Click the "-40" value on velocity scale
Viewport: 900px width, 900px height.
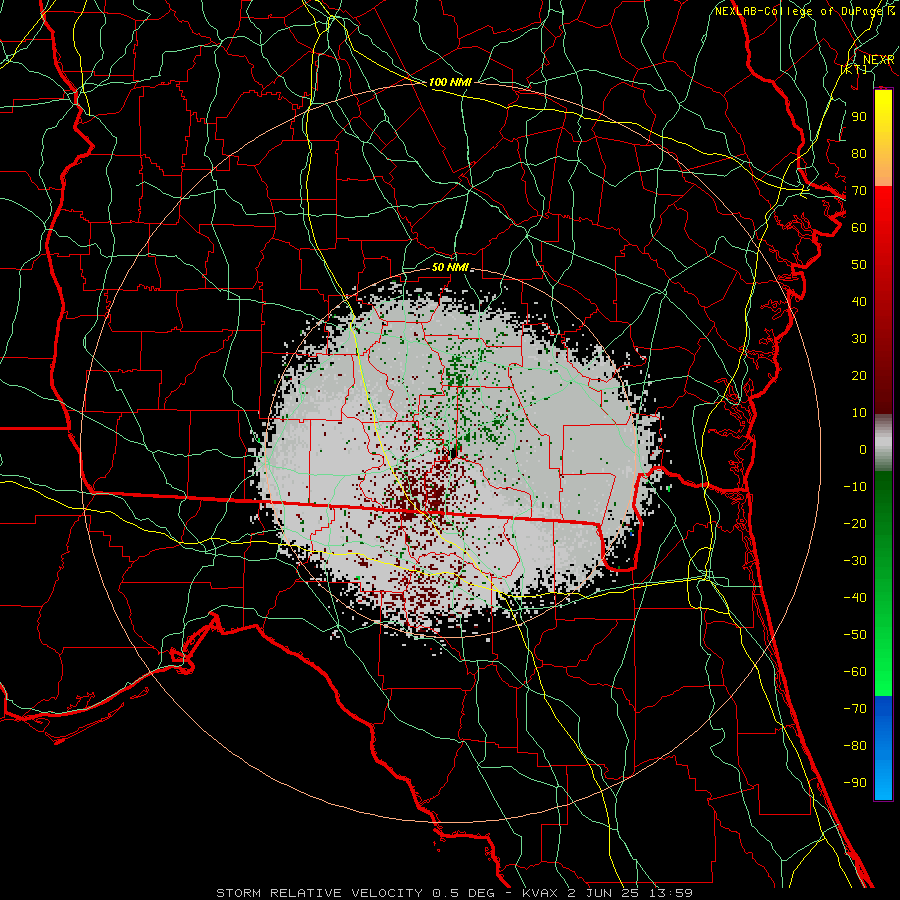(x=855, y=598)
